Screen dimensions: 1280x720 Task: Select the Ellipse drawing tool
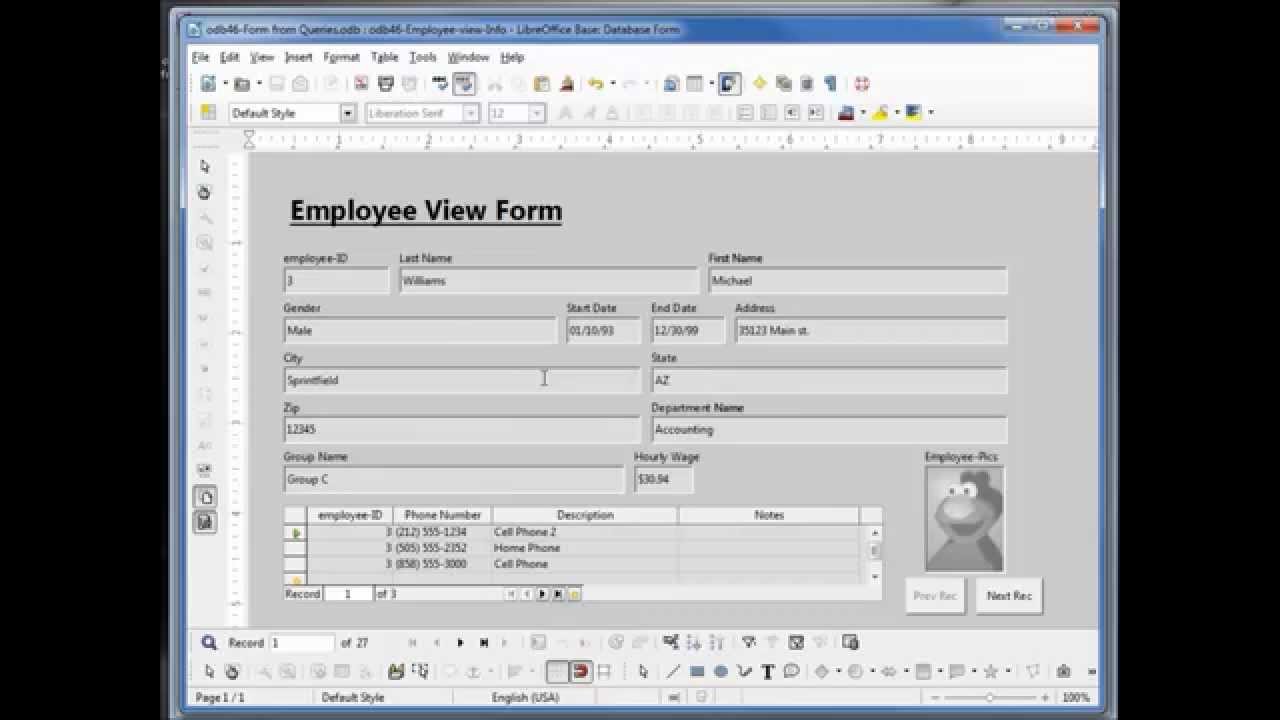[720, 672]
